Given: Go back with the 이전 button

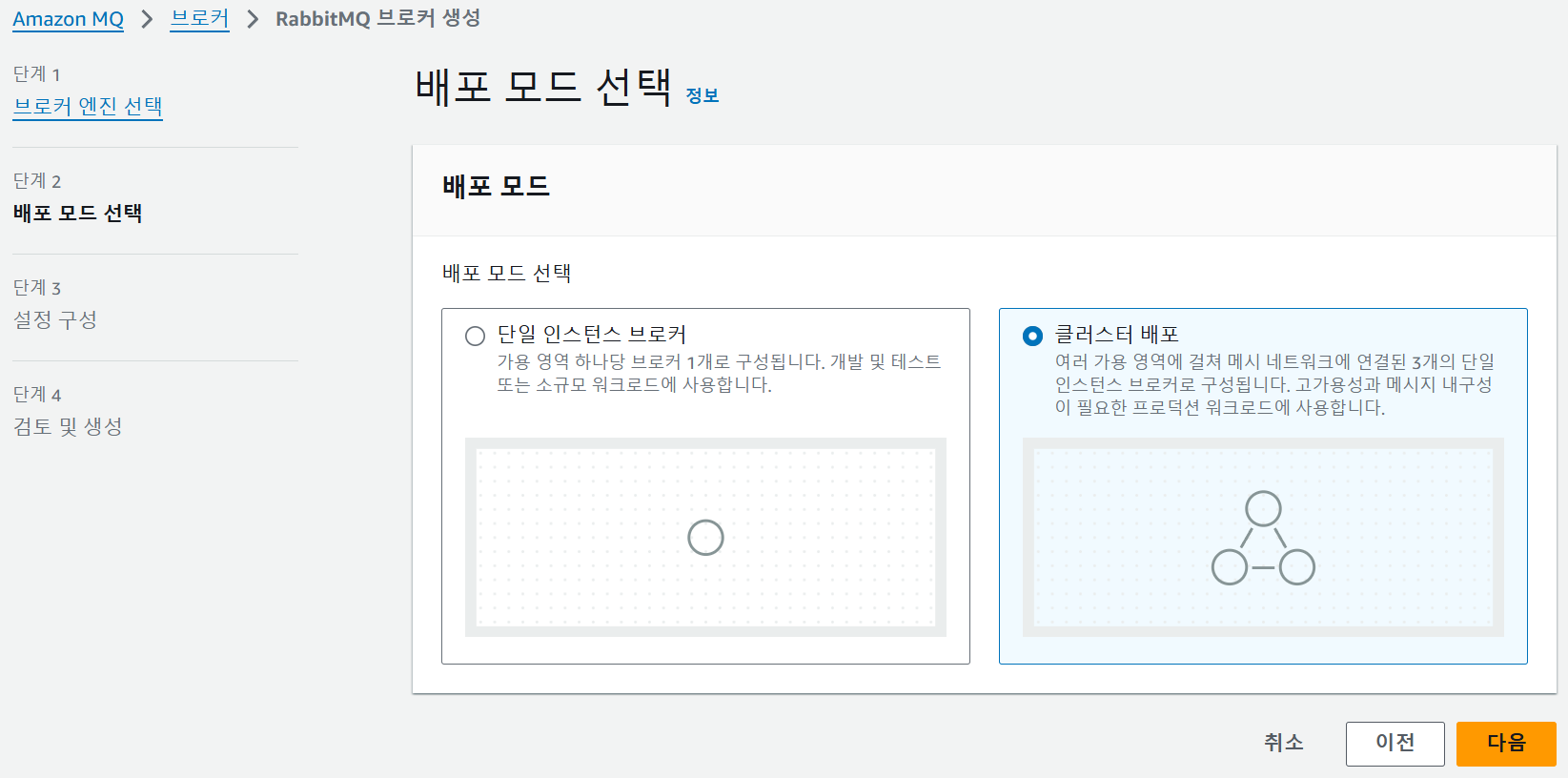Looking at the screenshot, I should (x=1395, y=743).
